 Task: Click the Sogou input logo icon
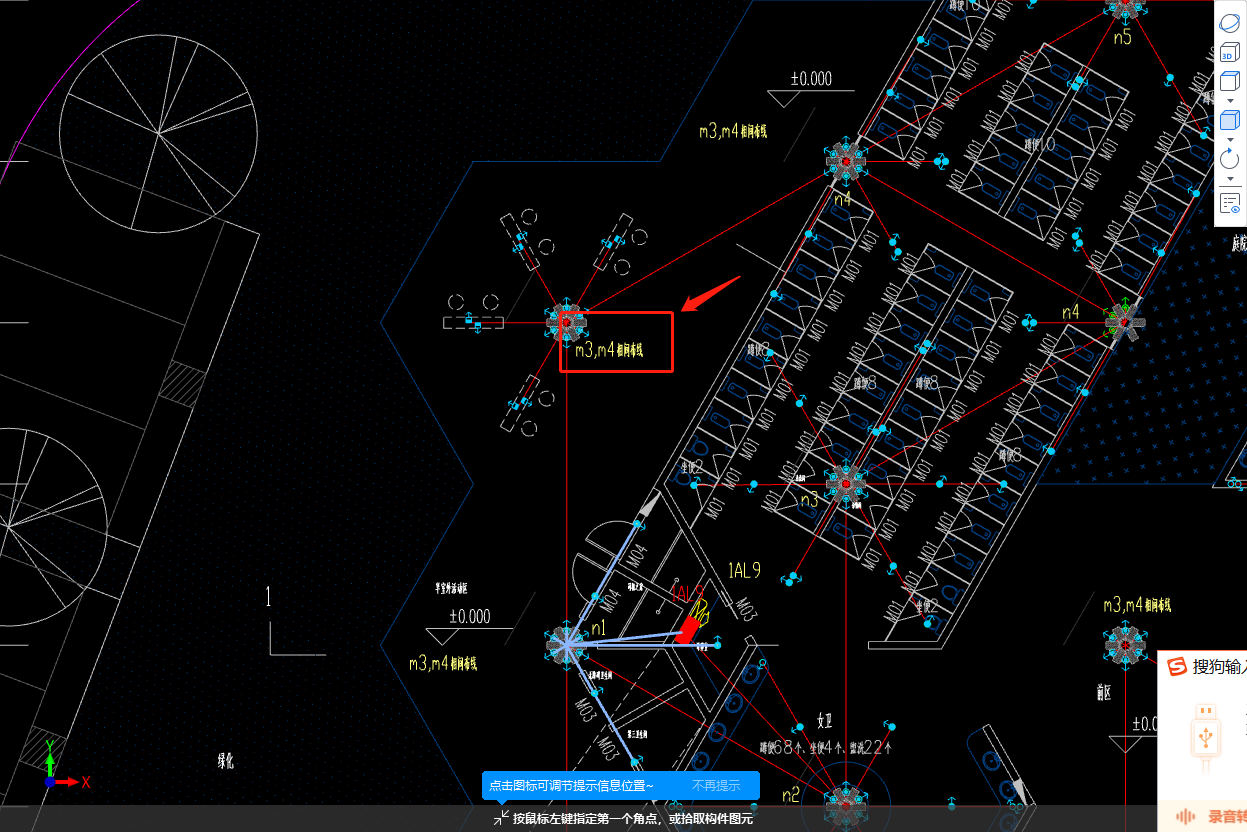(1177, 666)
